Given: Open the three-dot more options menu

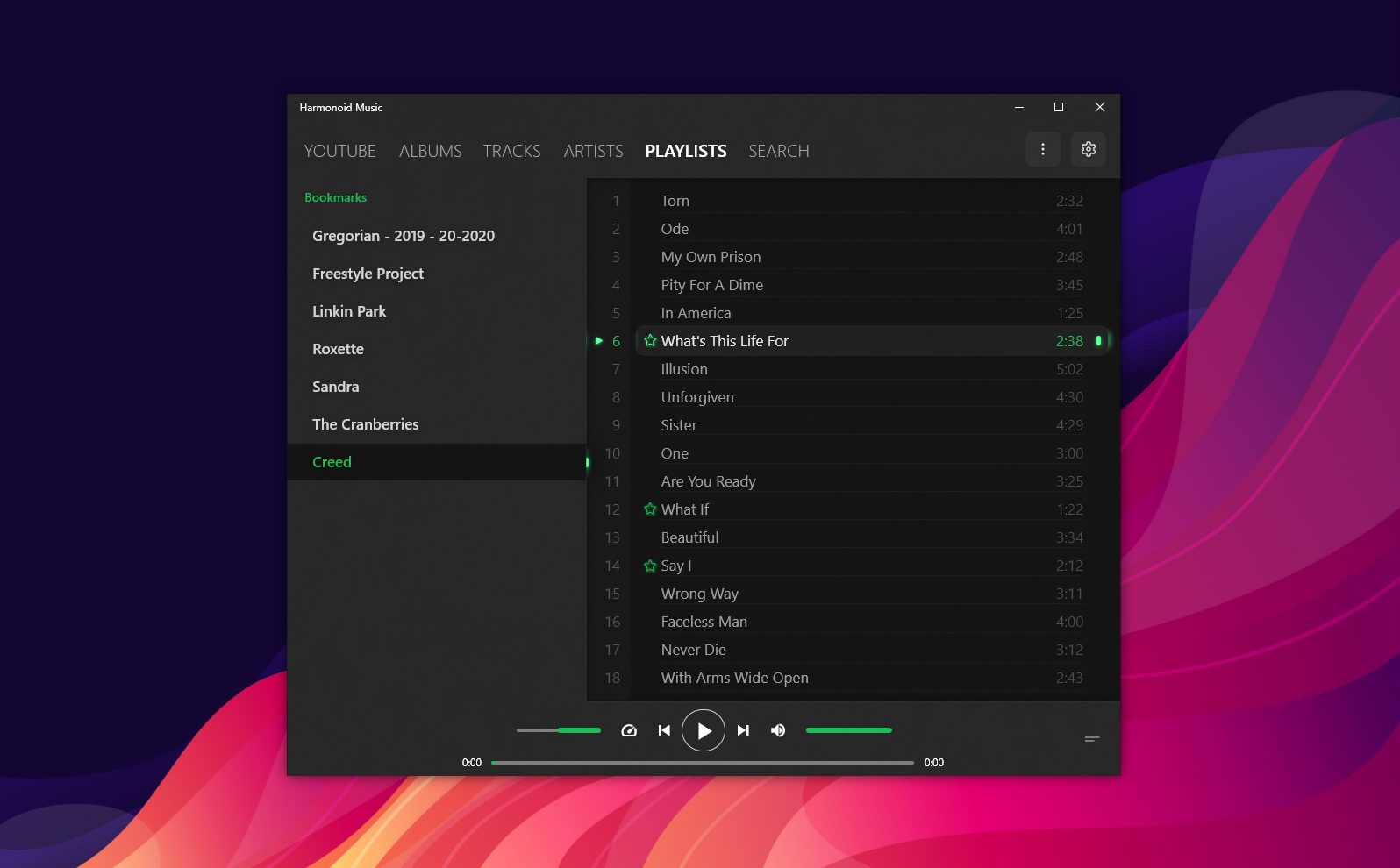Looking at the screenshot, I should click(1042, 149).
